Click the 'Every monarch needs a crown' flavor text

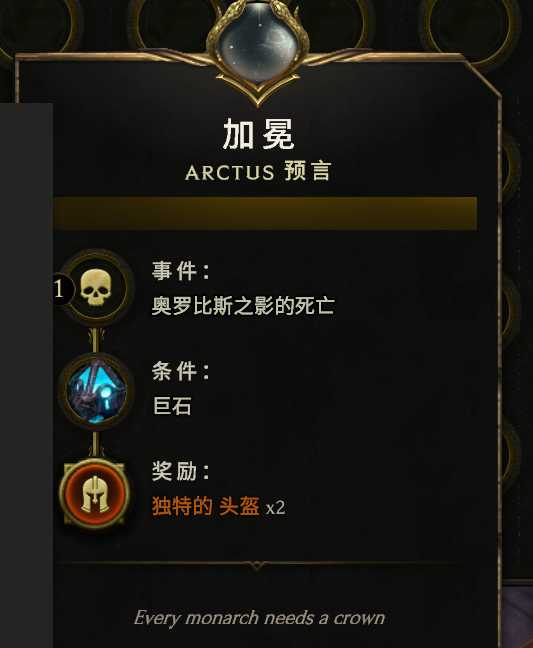click(259, 618)
